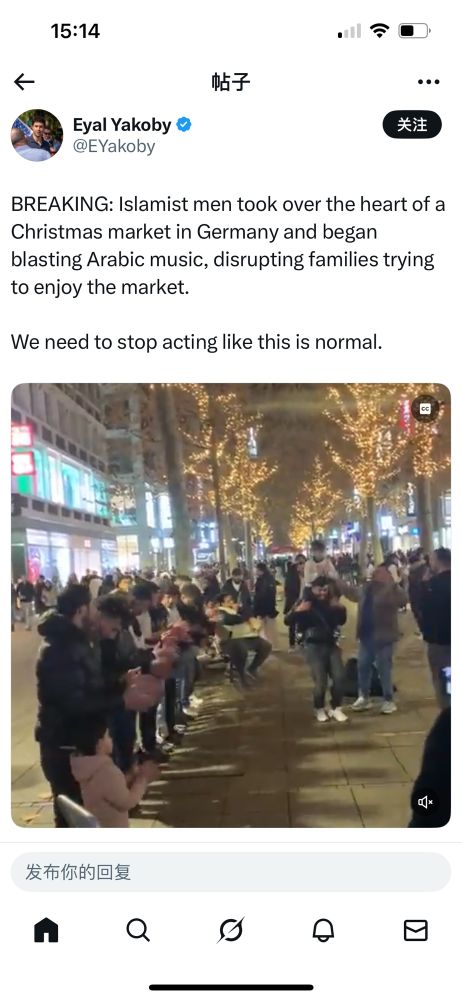Tap the reply field 发布你的回复

[x=231, y=872]
